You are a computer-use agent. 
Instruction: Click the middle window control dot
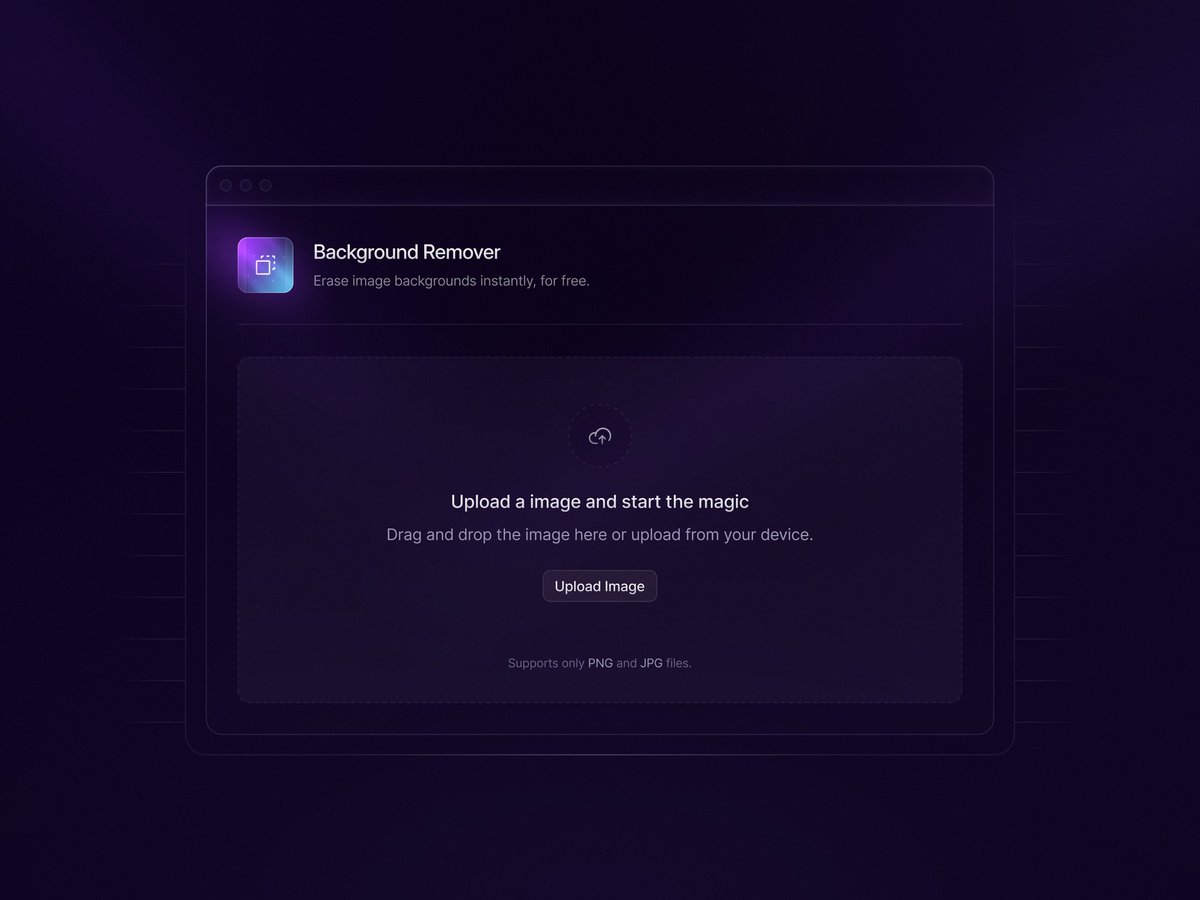(x=246, y=185)
